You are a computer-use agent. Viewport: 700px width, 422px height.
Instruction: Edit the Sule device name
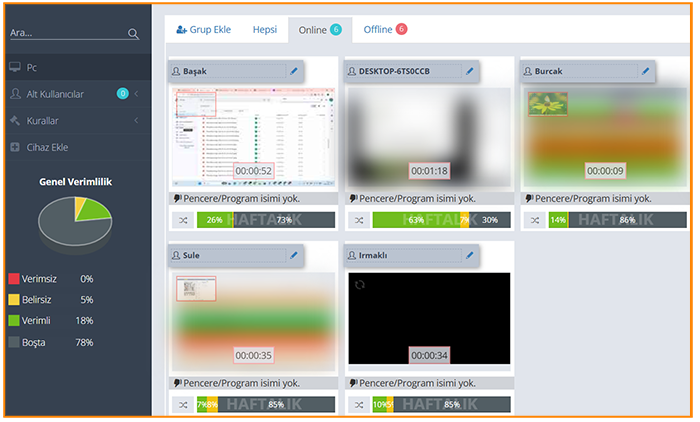coord(294,255)
